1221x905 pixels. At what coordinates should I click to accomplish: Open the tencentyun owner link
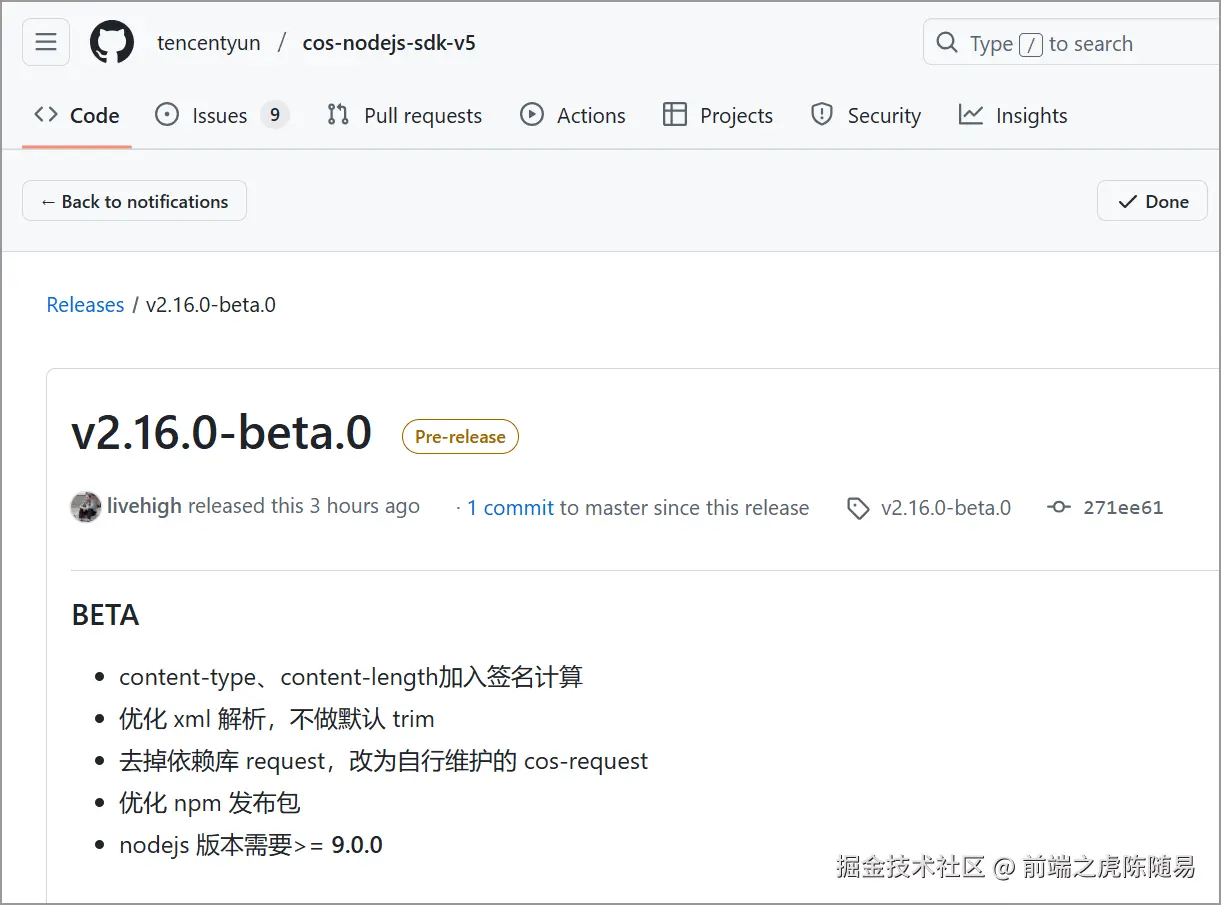point(208,43)
